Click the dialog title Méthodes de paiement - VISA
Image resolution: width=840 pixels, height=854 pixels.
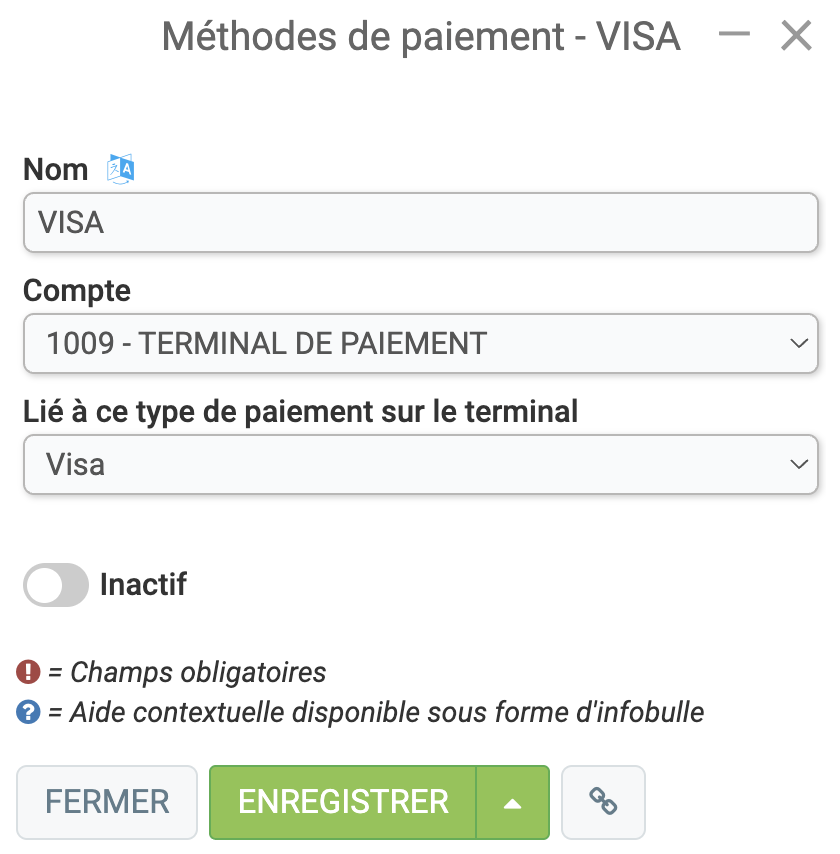click(421, 36)
